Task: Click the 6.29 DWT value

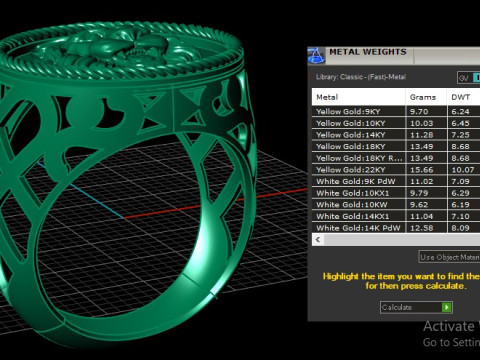Action: (460, 193)
